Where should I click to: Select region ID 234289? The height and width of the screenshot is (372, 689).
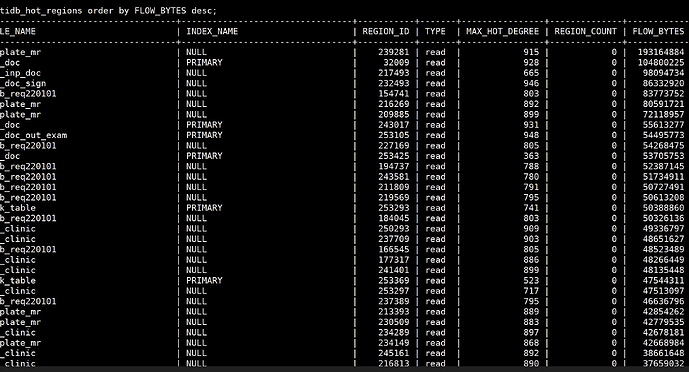coord(394,333)
